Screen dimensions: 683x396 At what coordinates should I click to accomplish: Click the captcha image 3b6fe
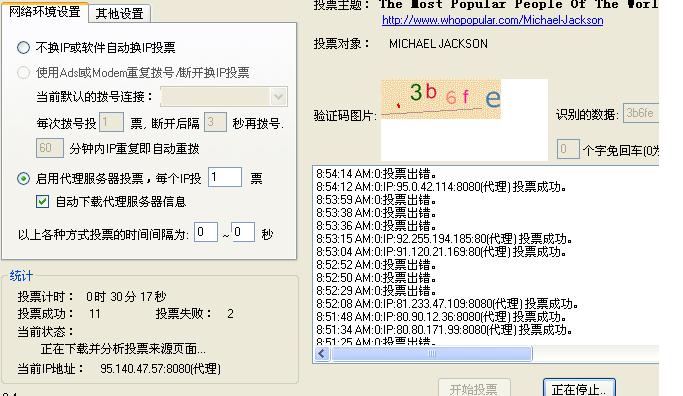(x=441, y=99)
